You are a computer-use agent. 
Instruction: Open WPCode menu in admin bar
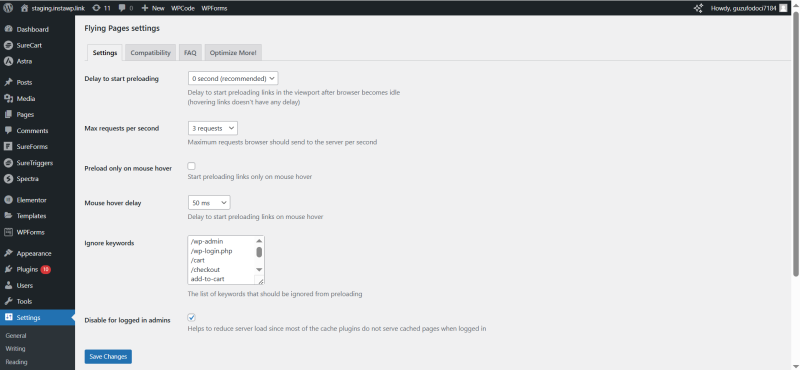(x=183, y=8)
